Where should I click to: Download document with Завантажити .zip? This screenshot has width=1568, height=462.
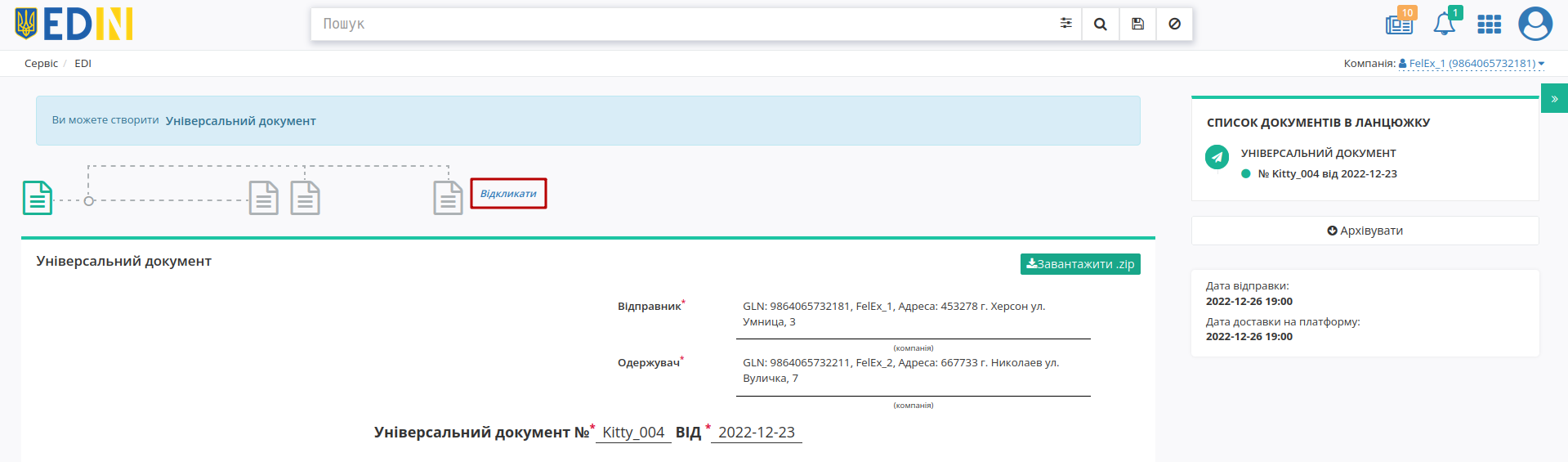1080,264
